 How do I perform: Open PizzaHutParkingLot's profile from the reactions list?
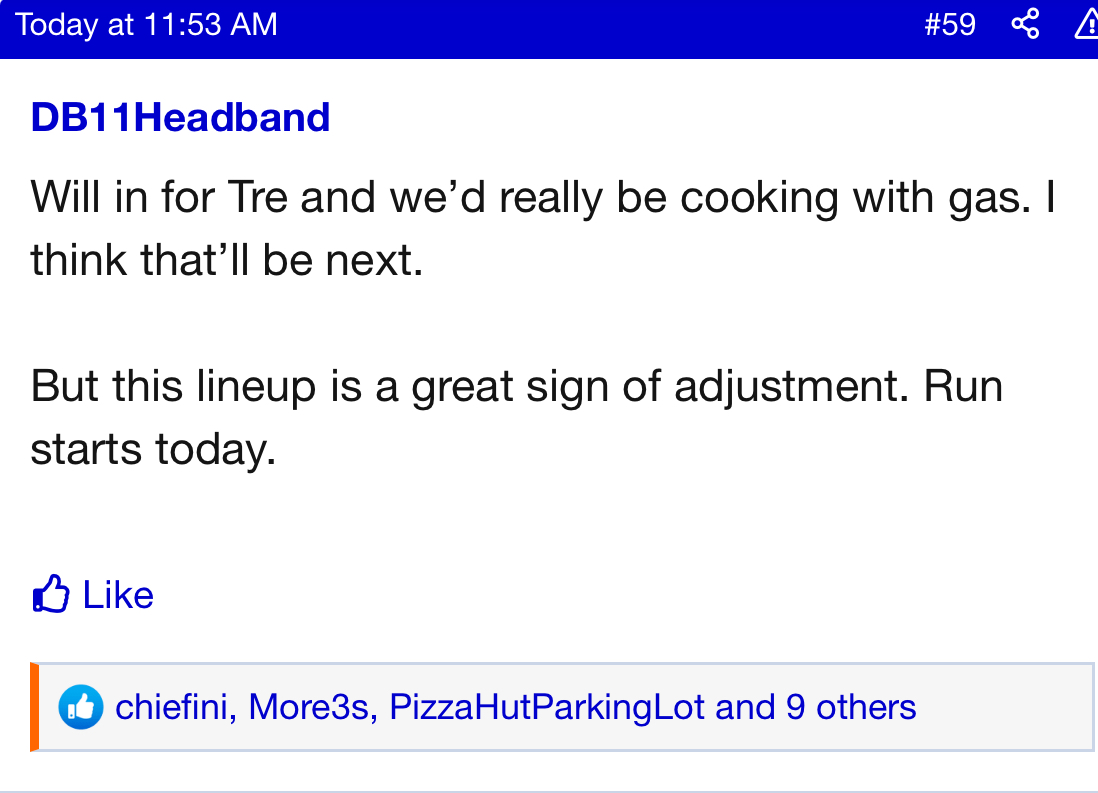[x=547, y=708]
